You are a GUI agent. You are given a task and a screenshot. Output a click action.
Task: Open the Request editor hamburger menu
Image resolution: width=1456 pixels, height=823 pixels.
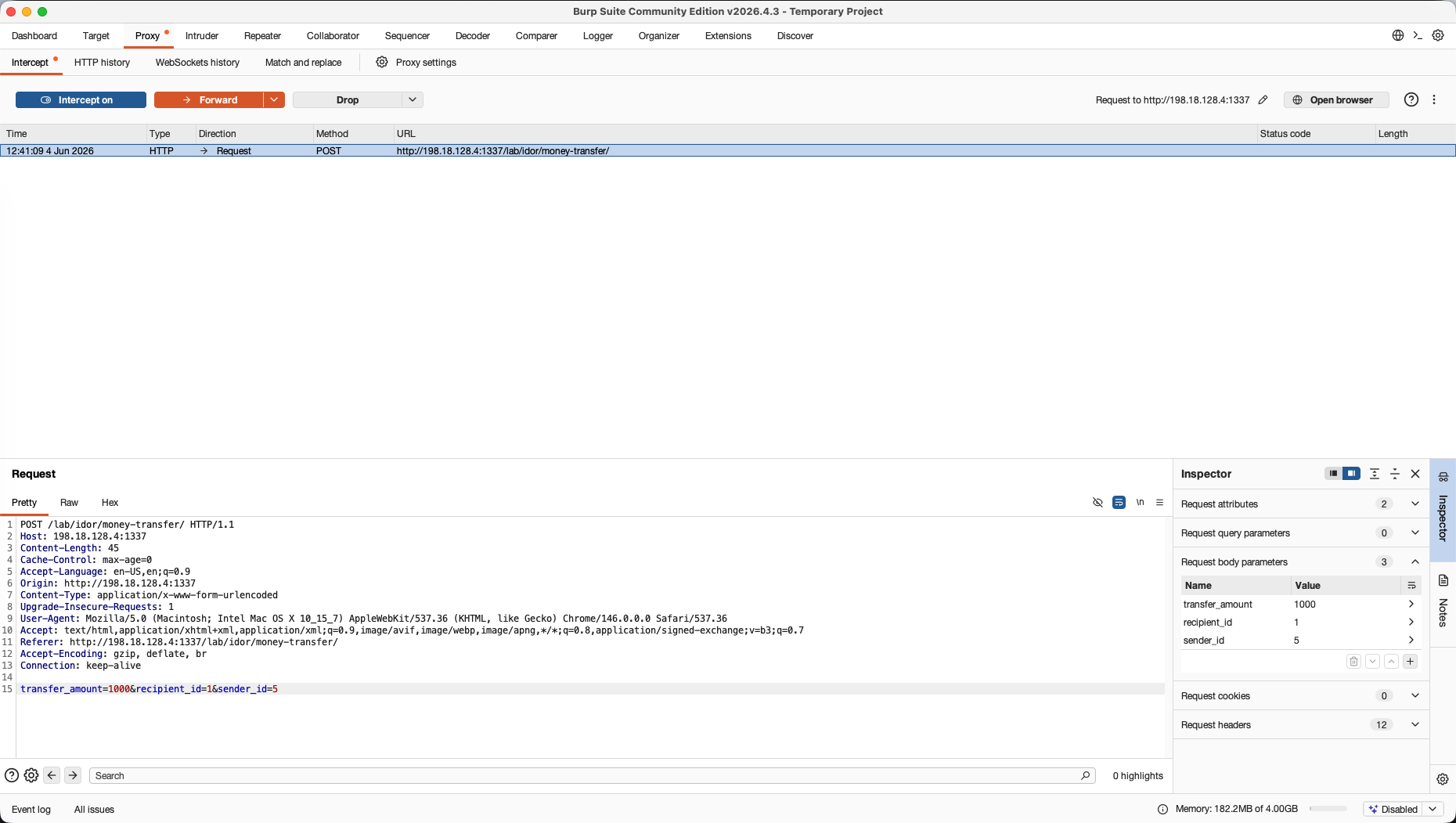(x=1160, y=503)
